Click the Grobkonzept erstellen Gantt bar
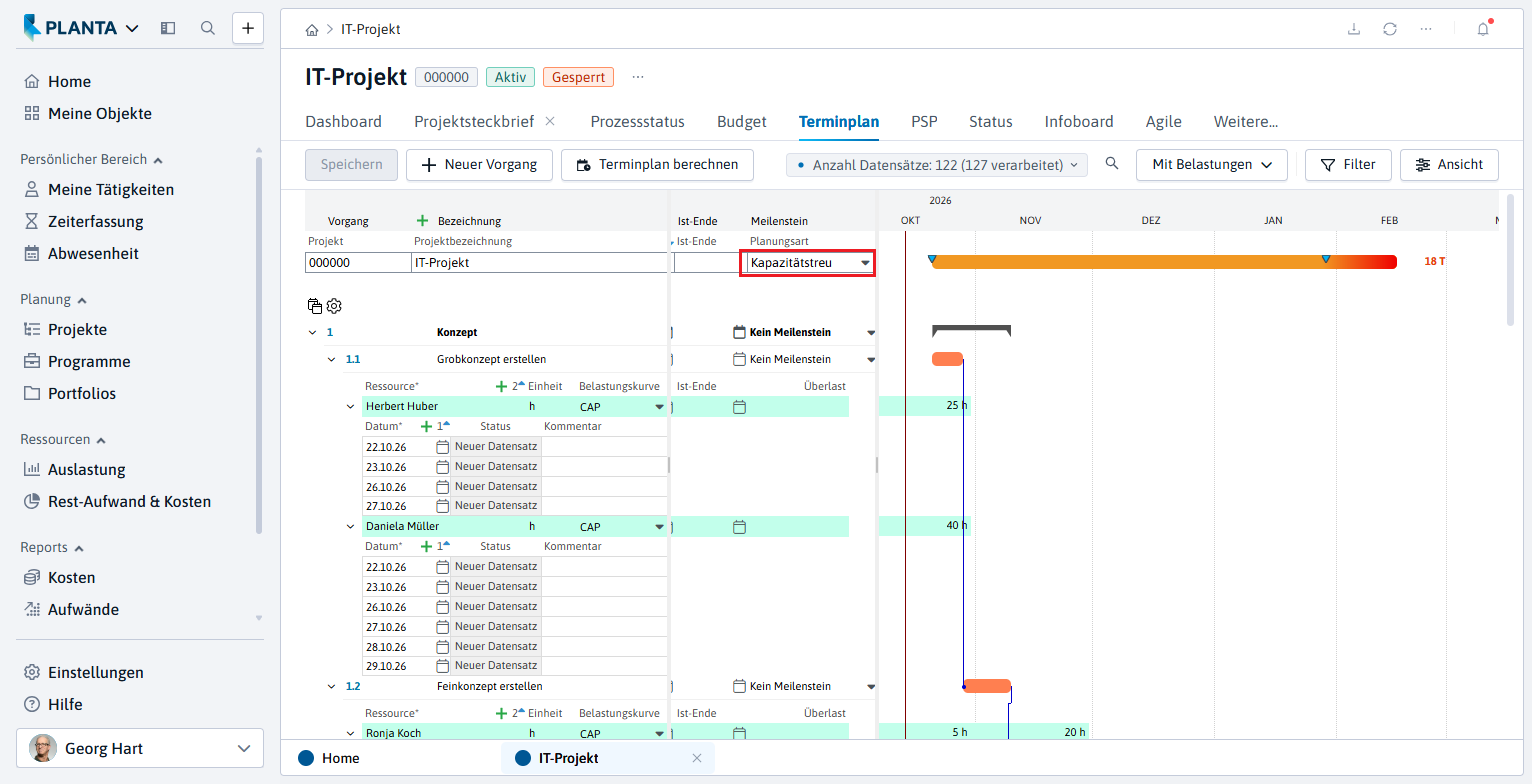This screenshot has height=784, width=1532. tap(947, 359)
